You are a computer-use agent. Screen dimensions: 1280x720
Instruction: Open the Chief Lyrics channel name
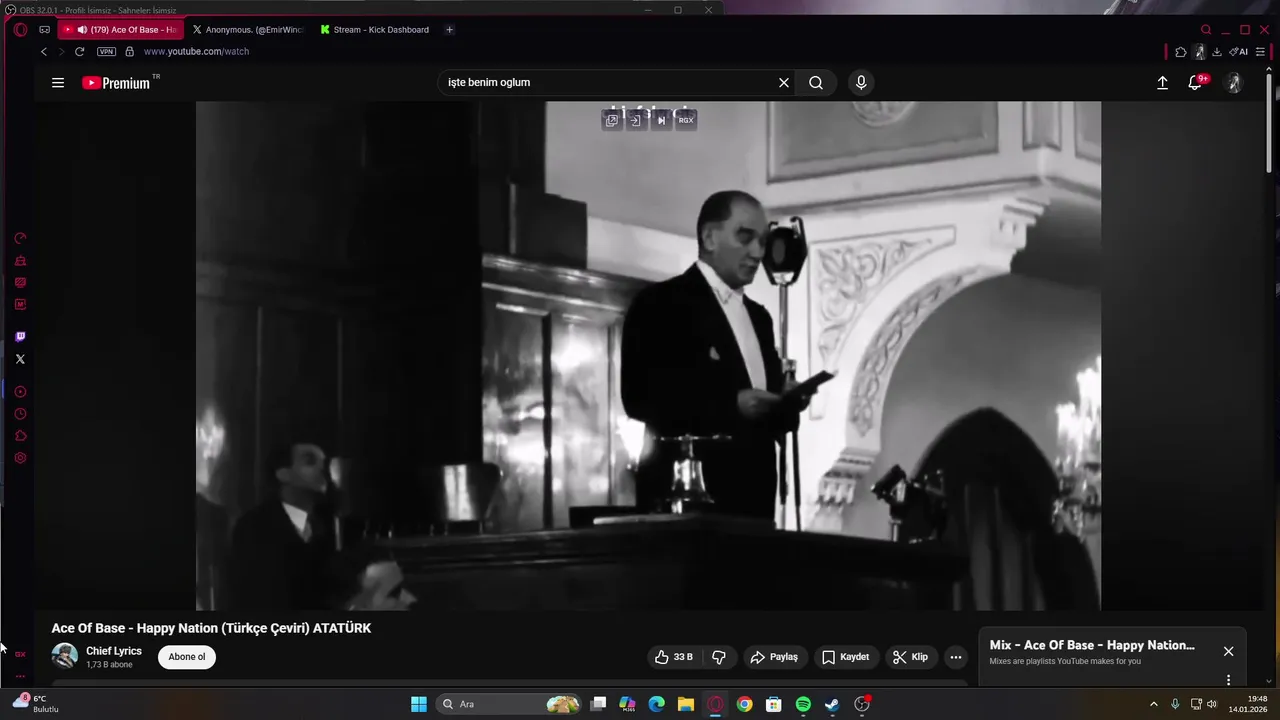(x=114, y=651)
